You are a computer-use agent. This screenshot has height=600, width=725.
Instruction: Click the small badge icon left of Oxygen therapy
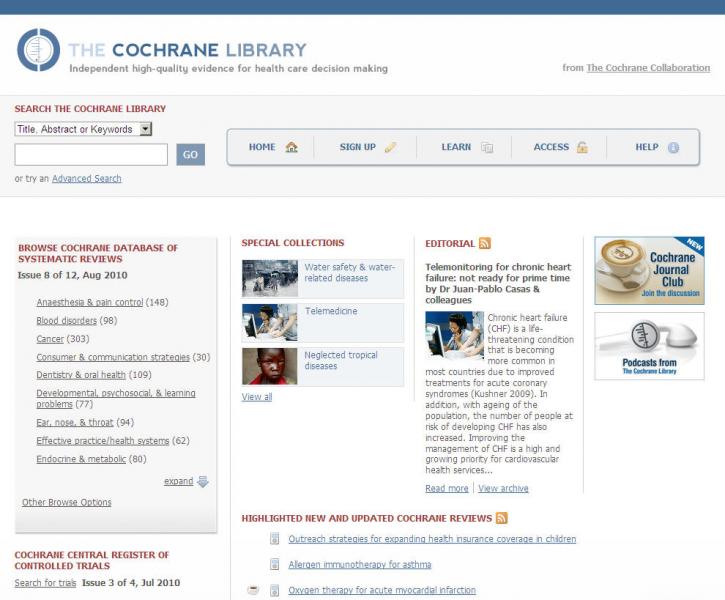[x=253, y=589]
